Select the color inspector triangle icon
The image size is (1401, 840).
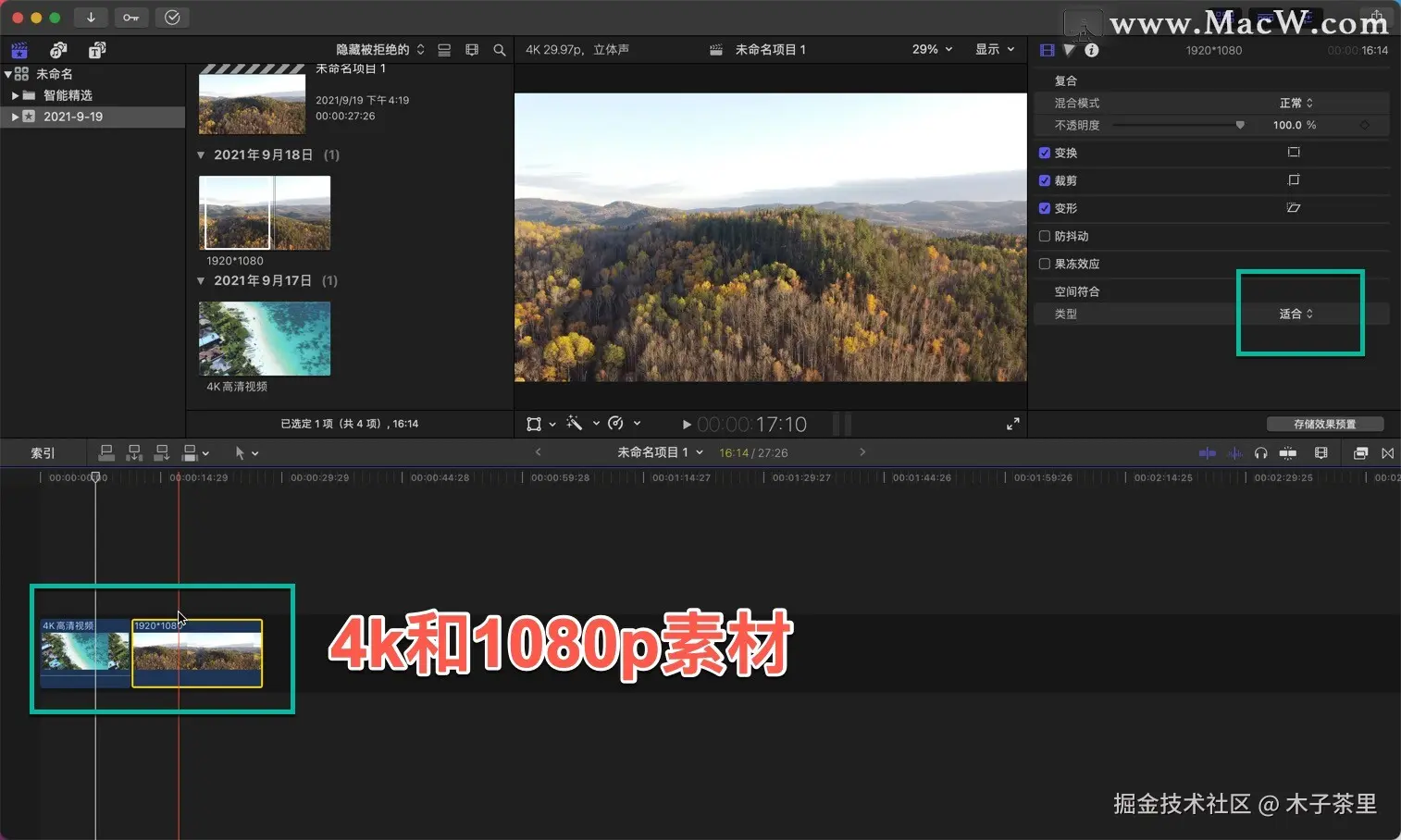tap(1069, 50)
